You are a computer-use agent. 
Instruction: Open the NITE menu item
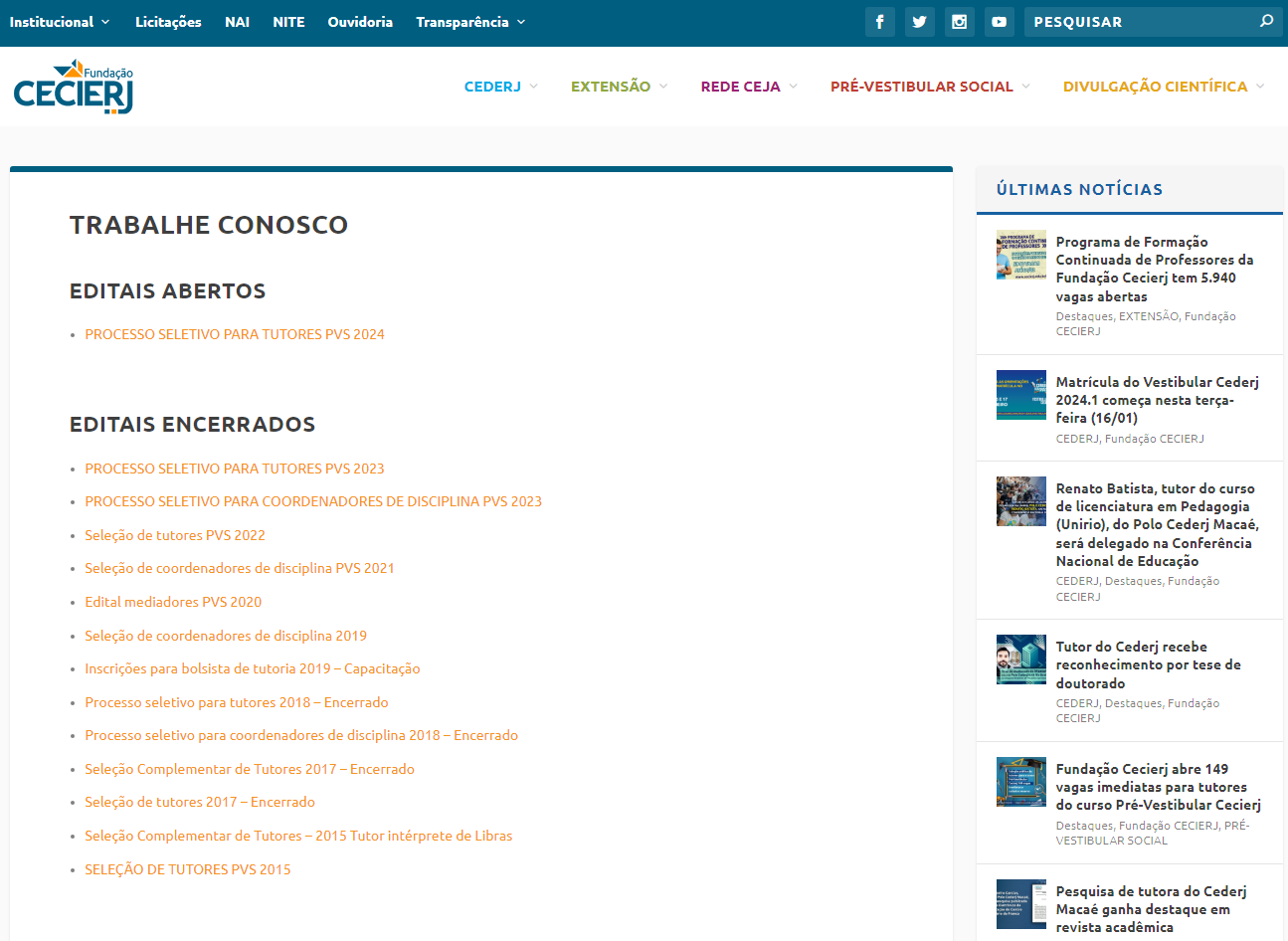288,22
